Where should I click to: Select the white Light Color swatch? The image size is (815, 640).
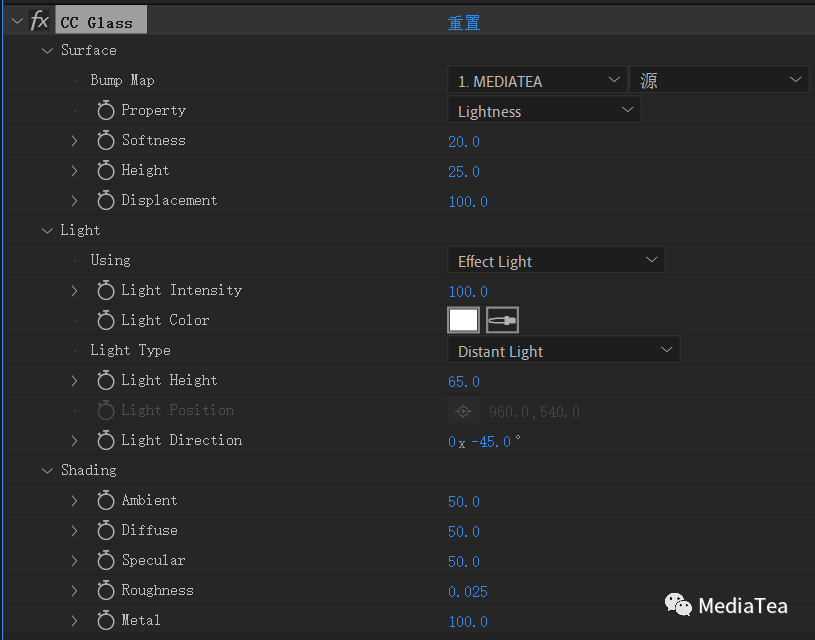[x=463, y=319]
